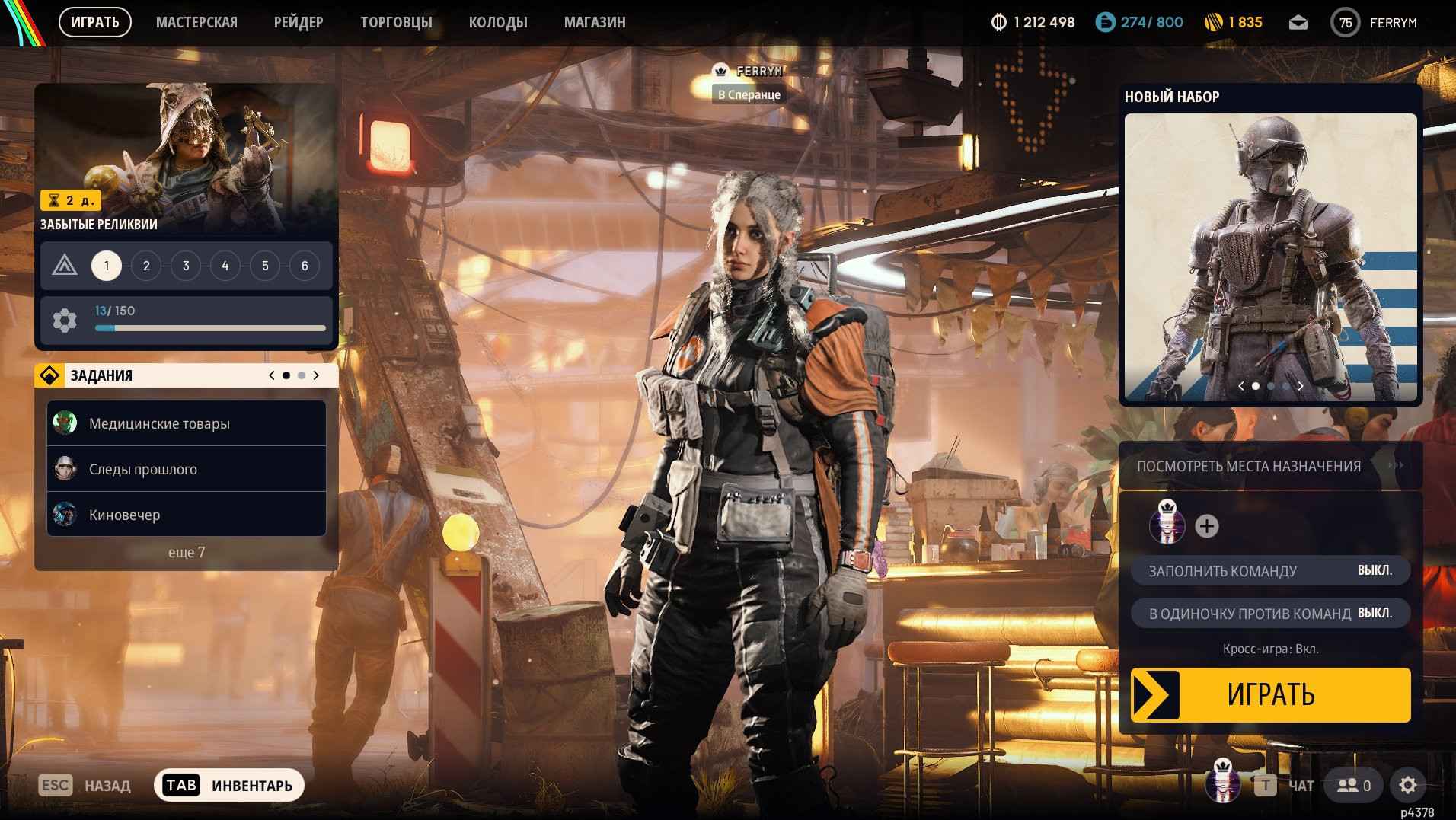Start match with yellow Играть button

pyautogui.click(x=1270, y=695)
